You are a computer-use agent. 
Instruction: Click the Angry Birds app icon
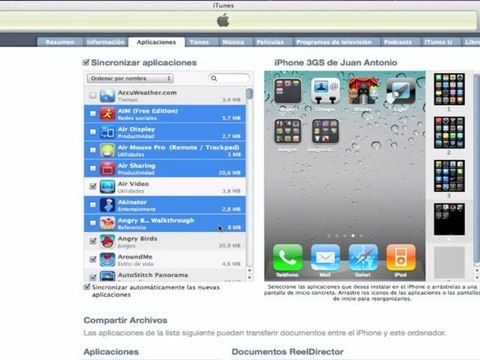[107, 242]
